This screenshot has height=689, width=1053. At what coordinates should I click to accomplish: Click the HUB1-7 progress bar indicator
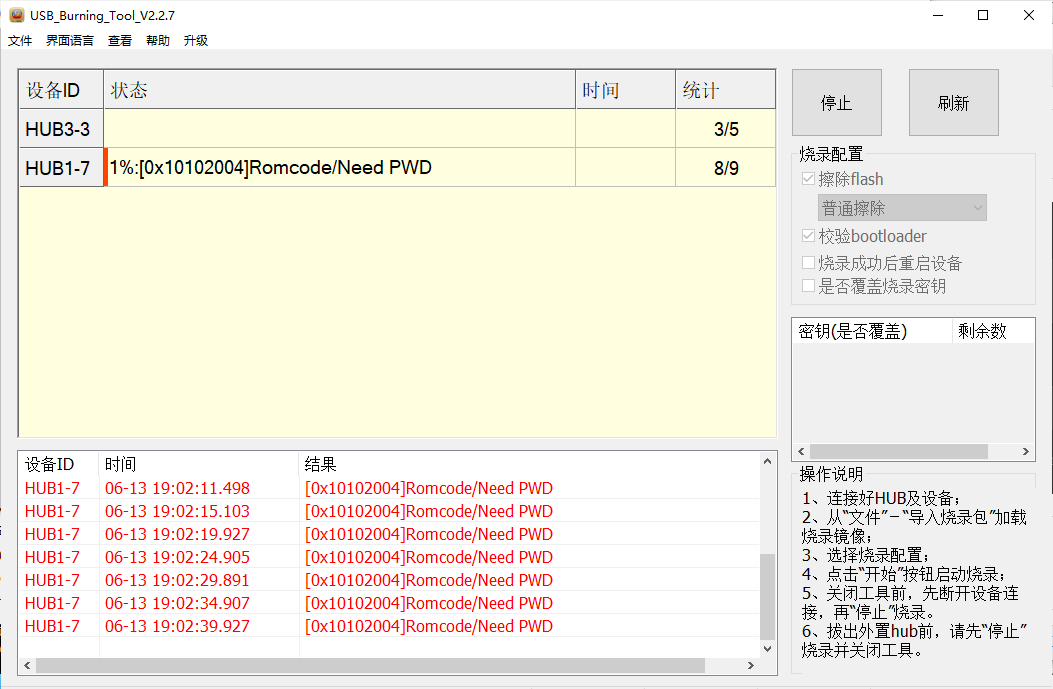(x=106, y=167)
